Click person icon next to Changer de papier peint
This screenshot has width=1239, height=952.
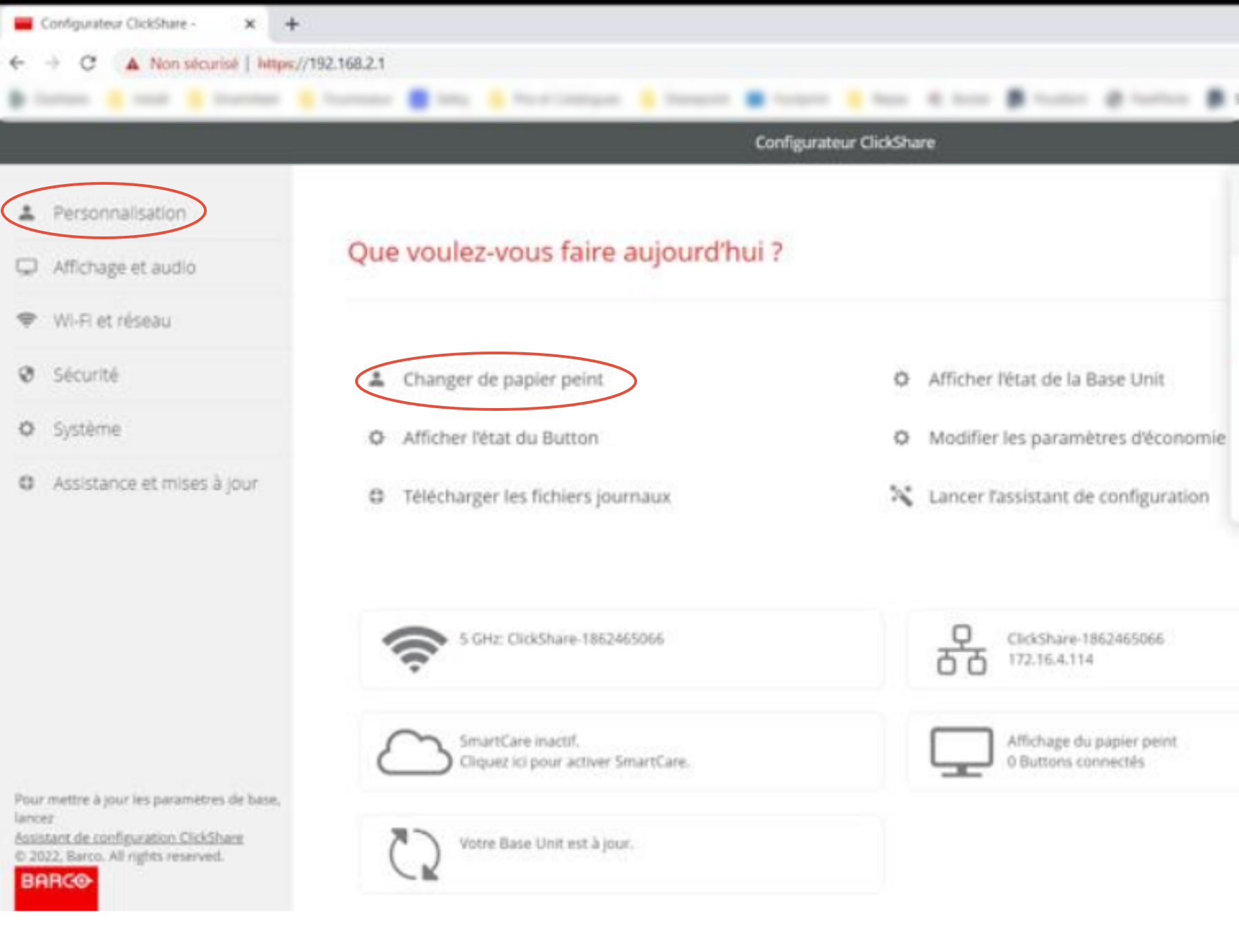coord(376,378)
